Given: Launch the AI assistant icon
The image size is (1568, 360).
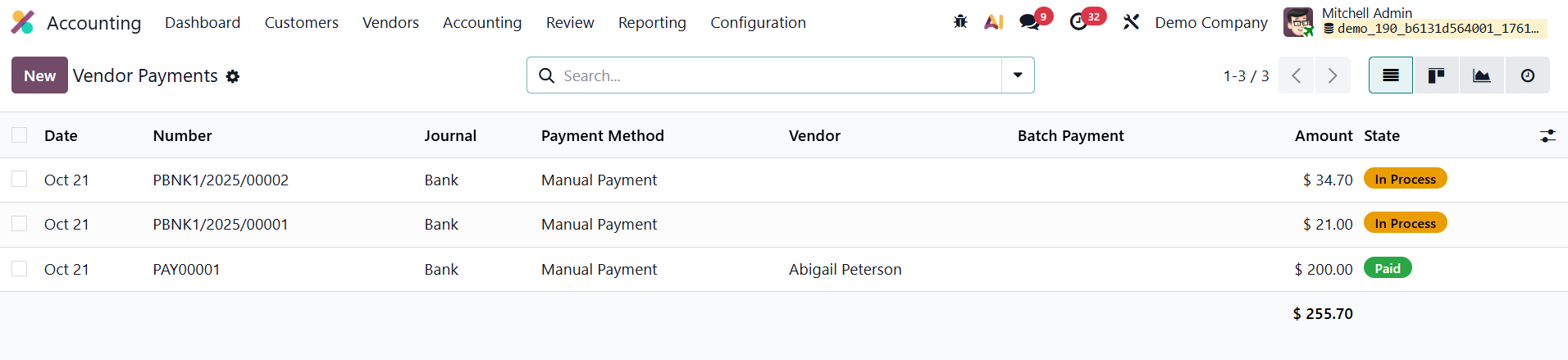Looking at the screenshot, I should (x=994, y=22).
